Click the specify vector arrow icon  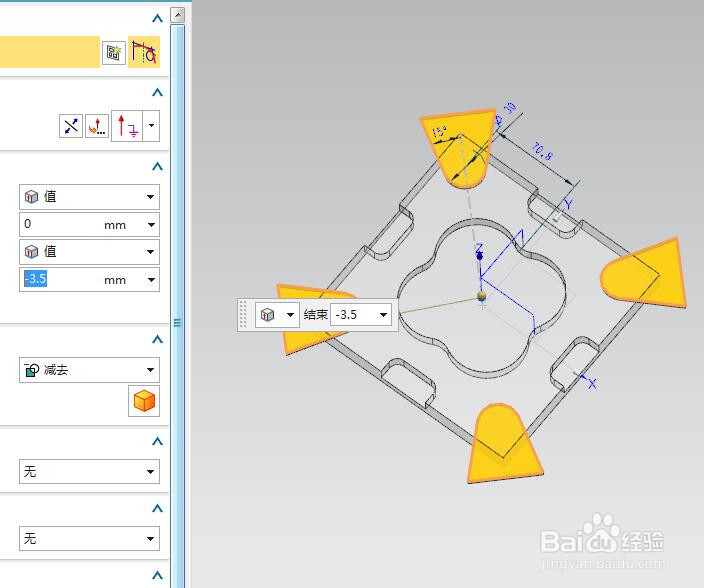coord(127,126)
